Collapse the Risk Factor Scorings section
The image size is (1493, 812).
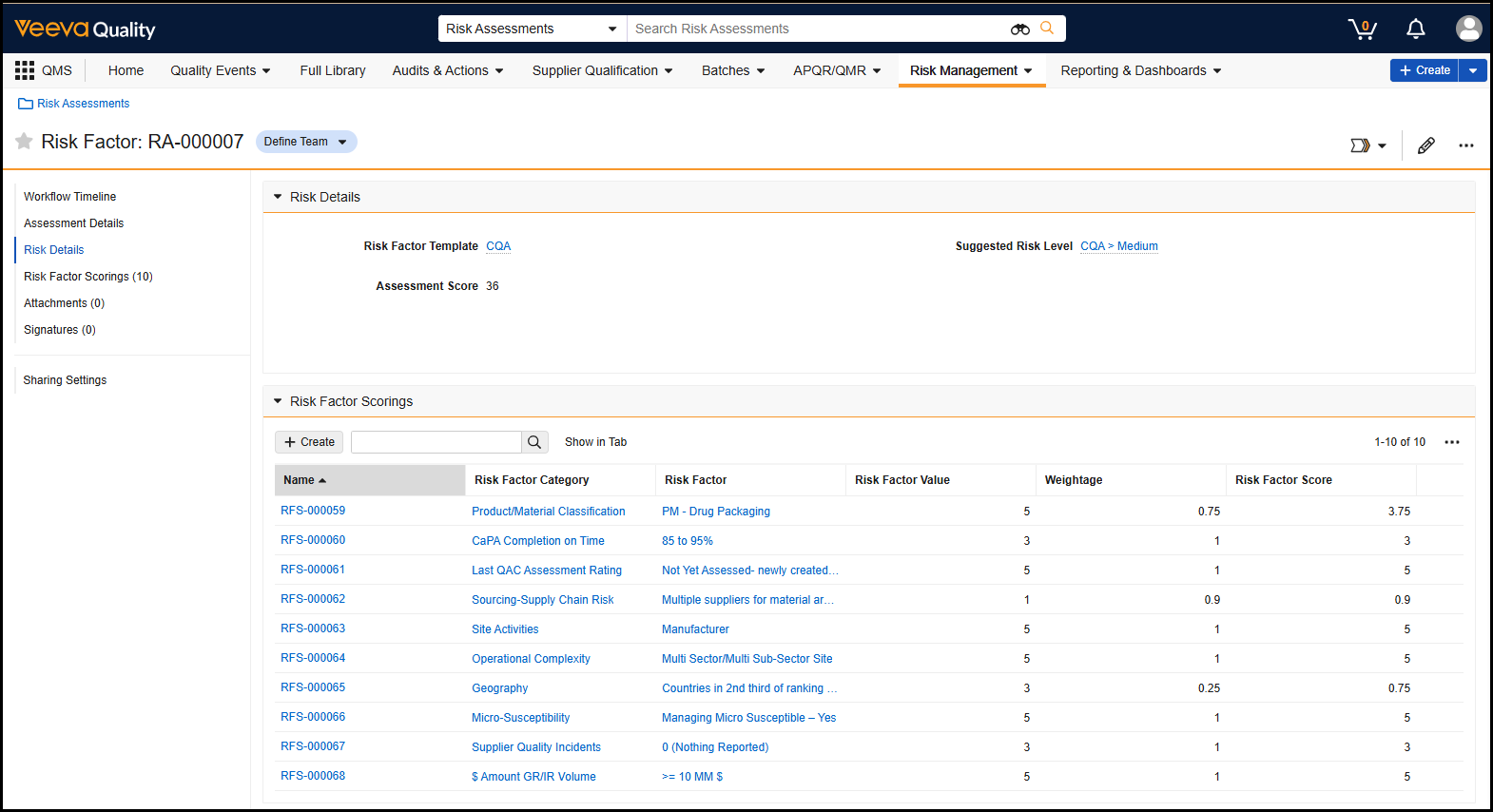click(x=278, y=401)
